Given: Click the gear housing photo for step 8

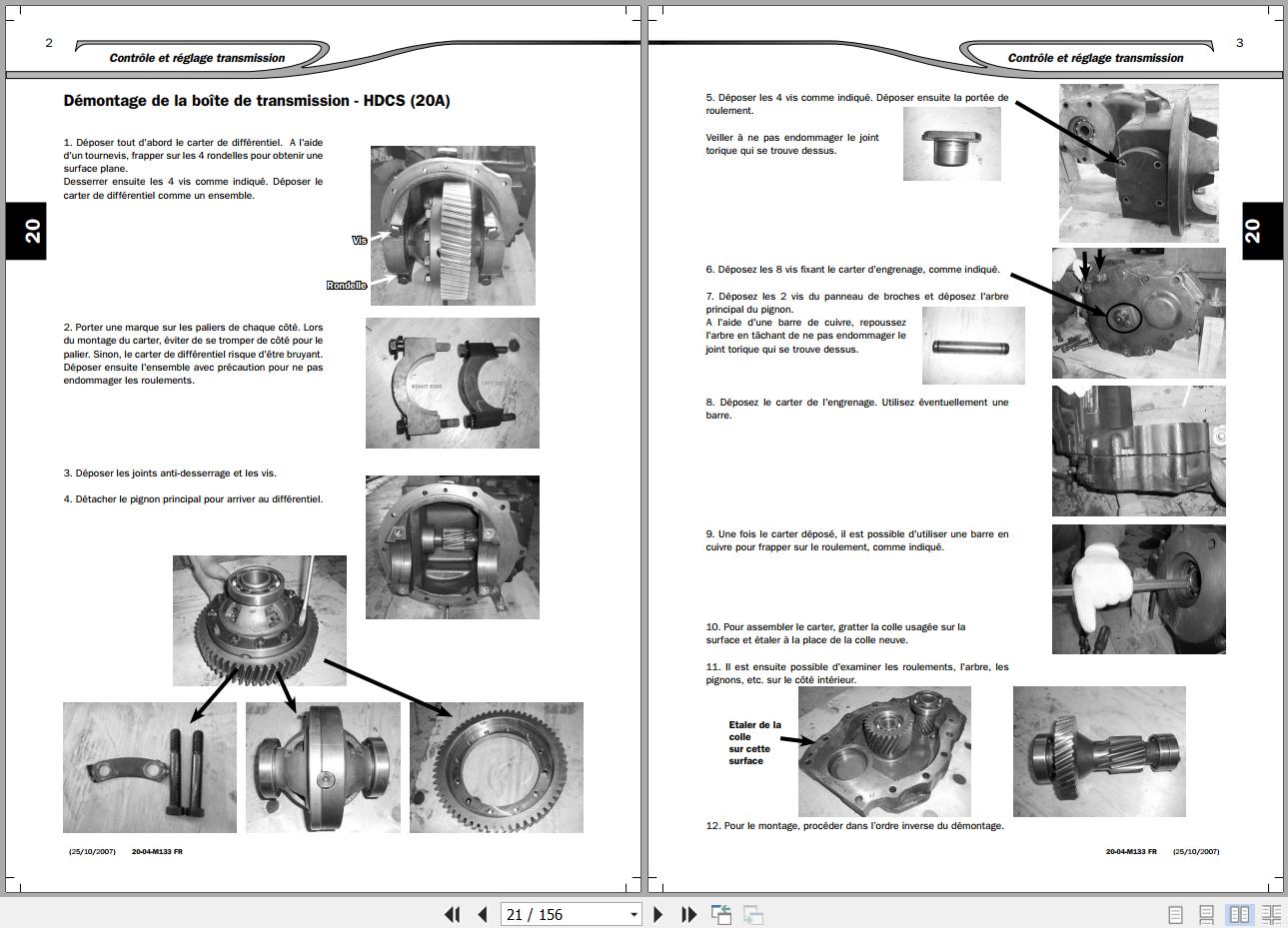Looking at the screenshot, I should (x=1139, y=451).
